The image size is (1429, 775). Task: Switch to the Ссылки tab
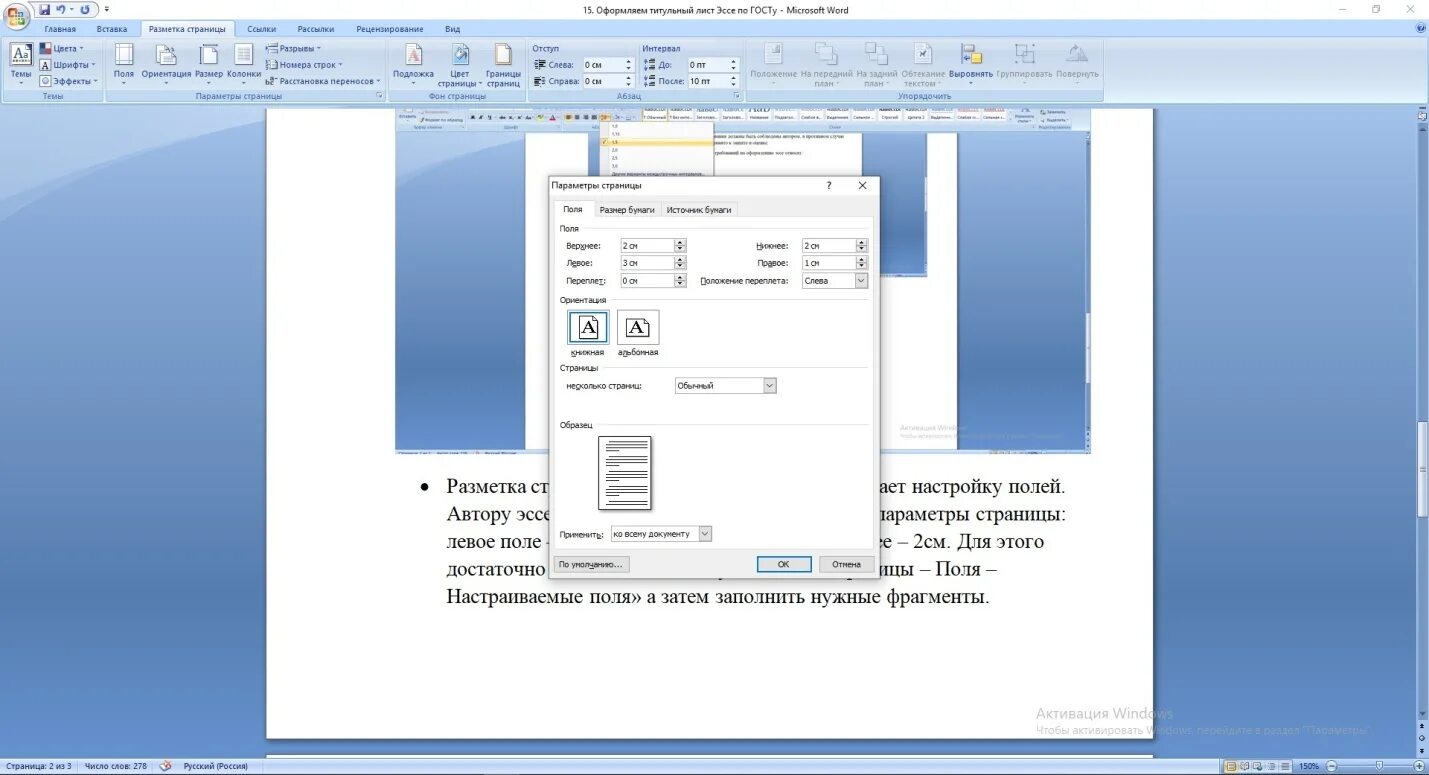[262, 29]
